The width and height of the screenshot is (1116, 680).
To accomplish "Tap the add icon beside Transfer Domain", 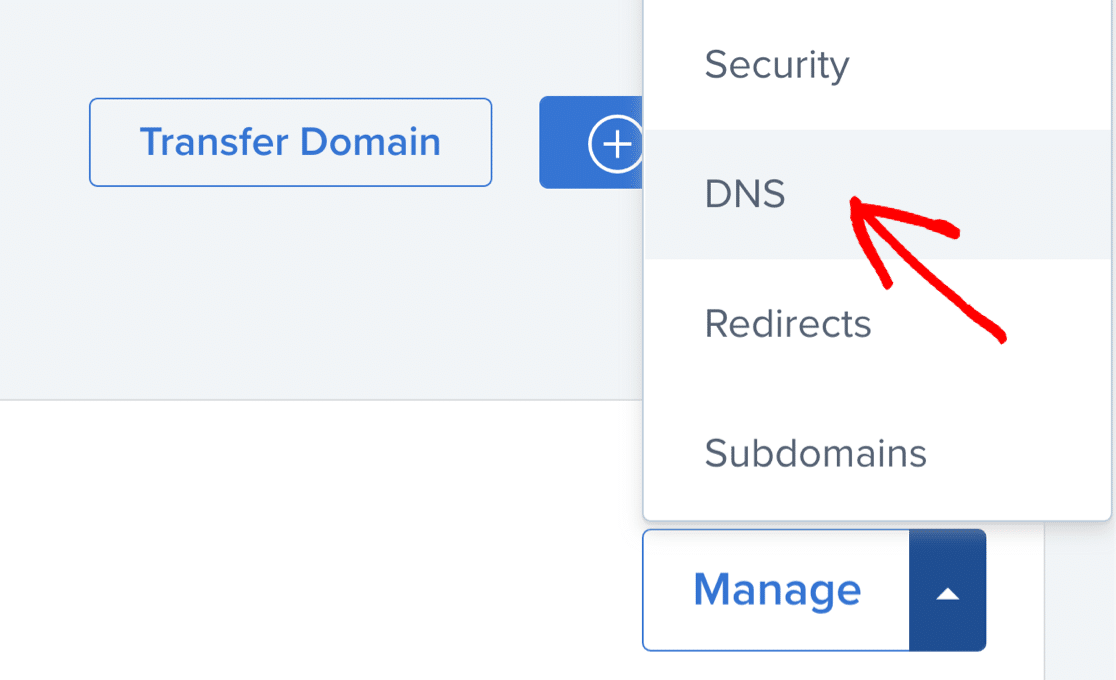I will [617, 142].
